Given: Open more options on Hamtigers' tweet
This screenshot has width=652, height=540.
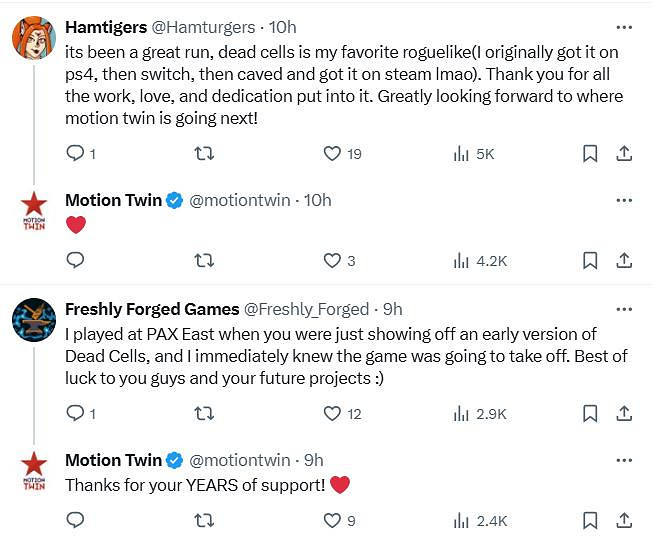Looking at the screenshot, I should pyautogui.click(x=624, y=27).
